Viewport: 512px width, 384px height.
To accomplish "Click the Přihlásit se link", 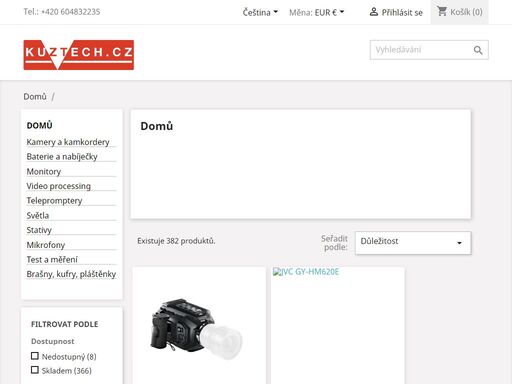I will tap(402, 13).
